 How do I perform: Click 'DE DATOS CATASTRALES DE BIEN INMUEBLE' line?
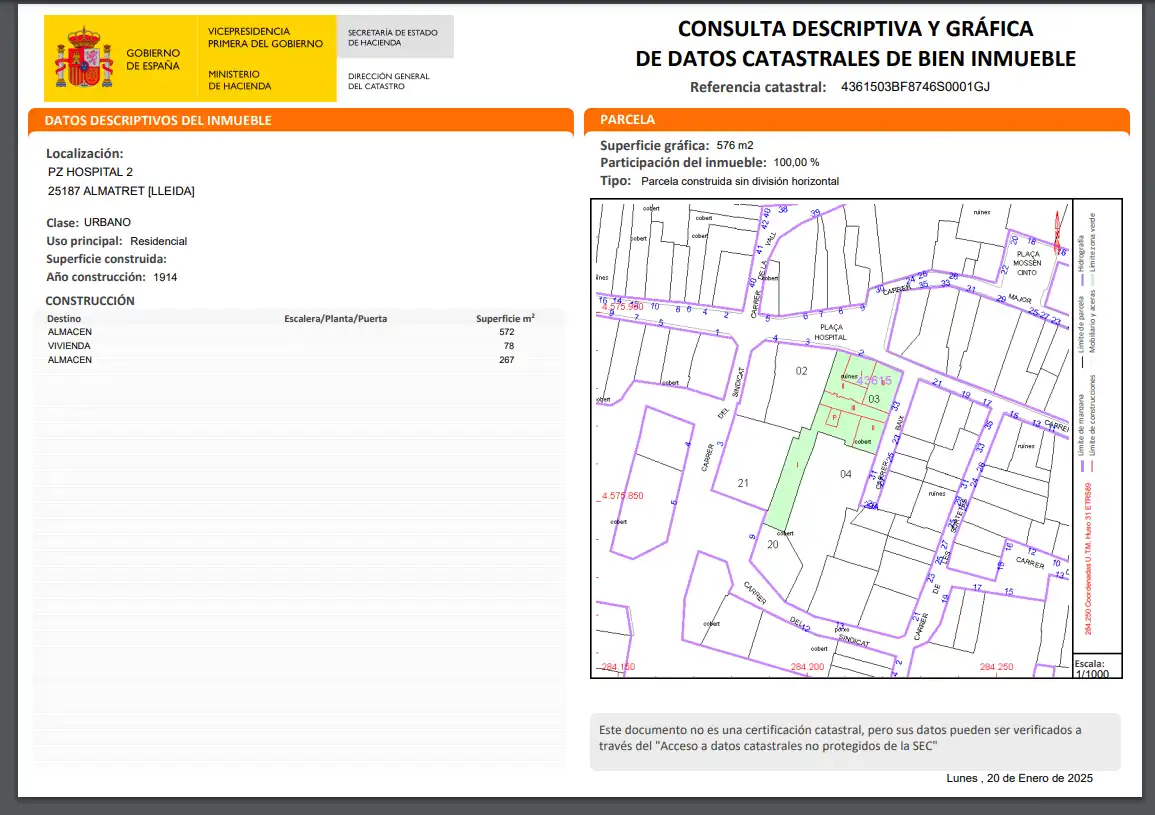(855, 58)
